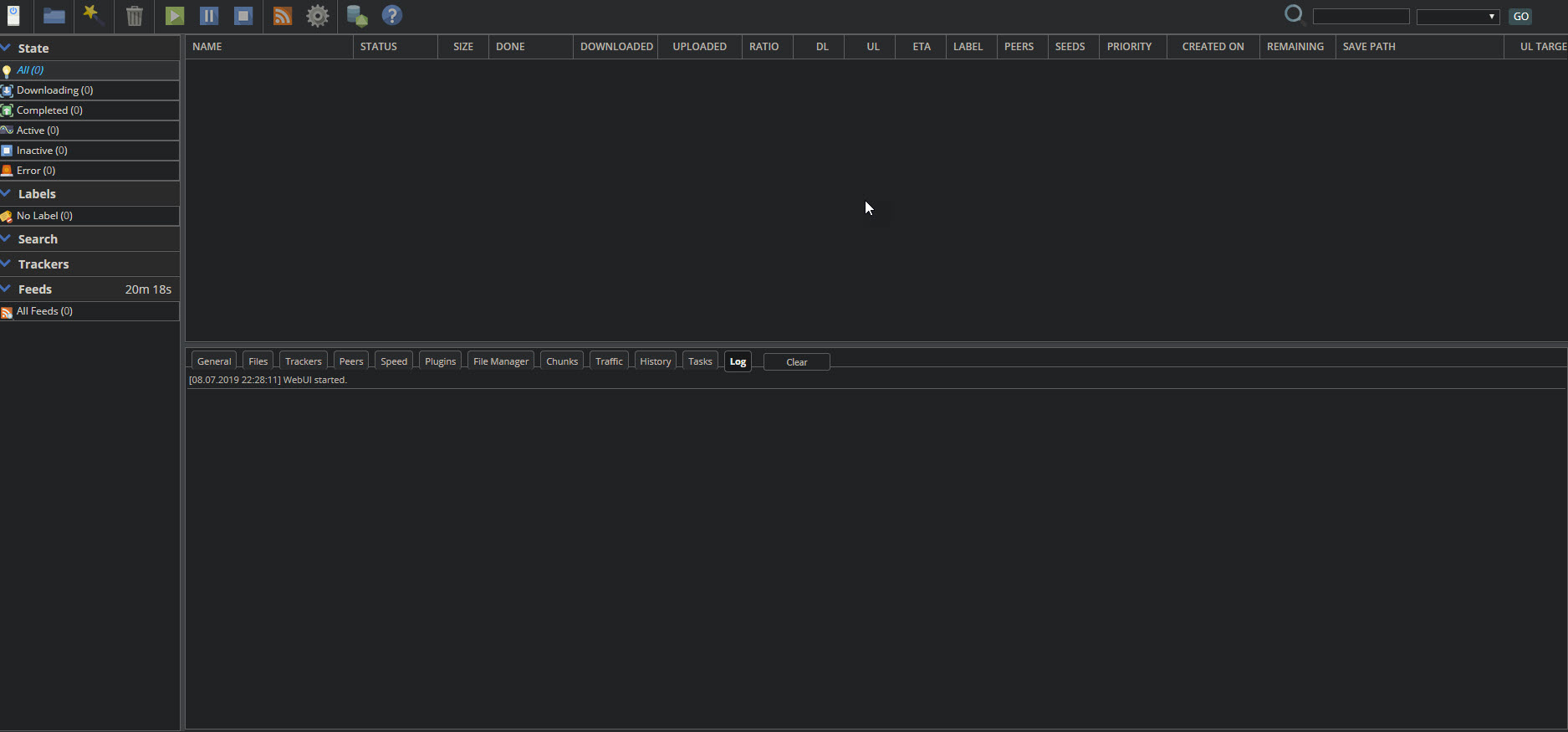Select the Active (0) filter

point(89,131)
